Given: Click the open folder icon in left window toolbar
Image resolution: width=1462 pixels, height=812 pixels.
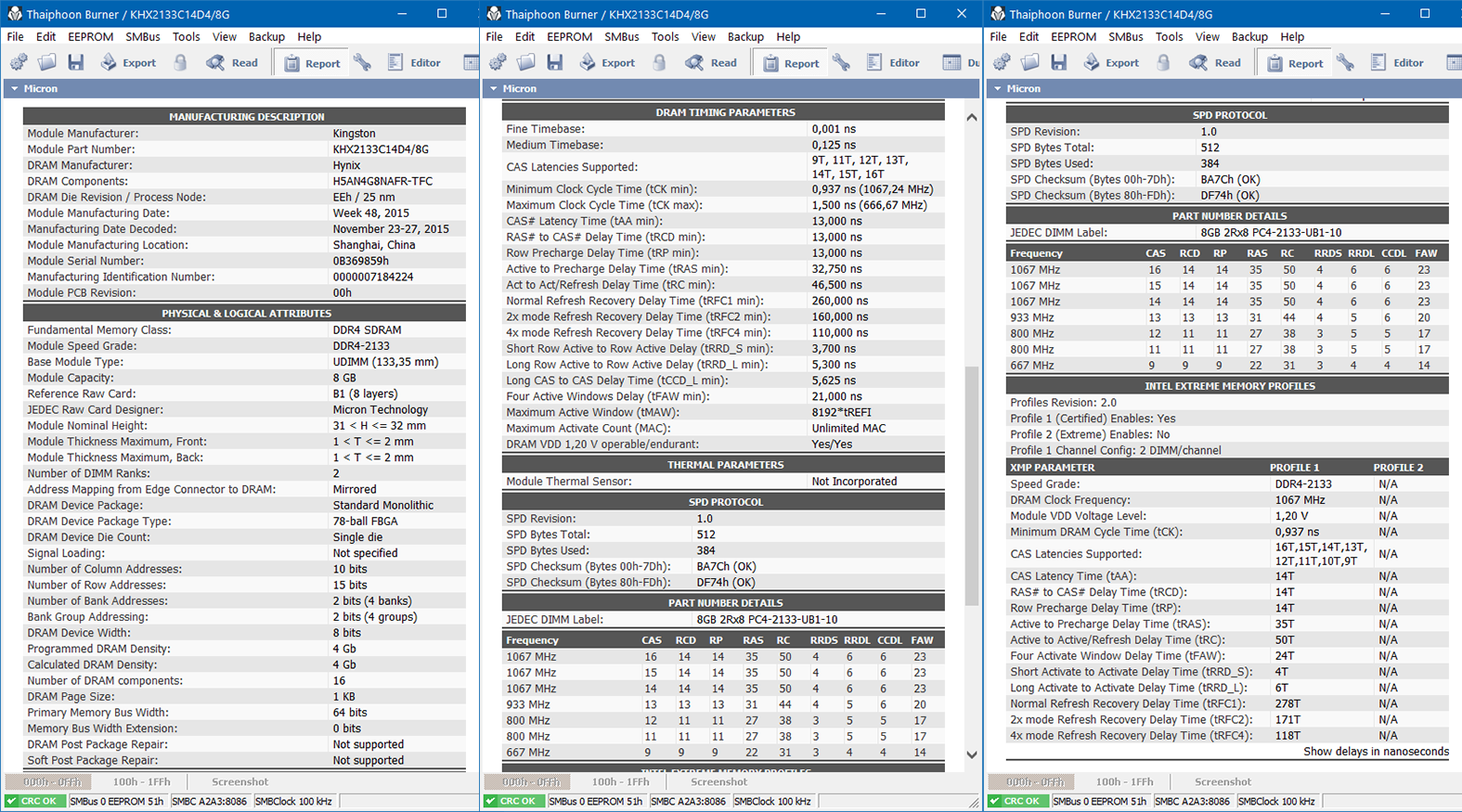Looking at the screenshot, I should 47,62.
